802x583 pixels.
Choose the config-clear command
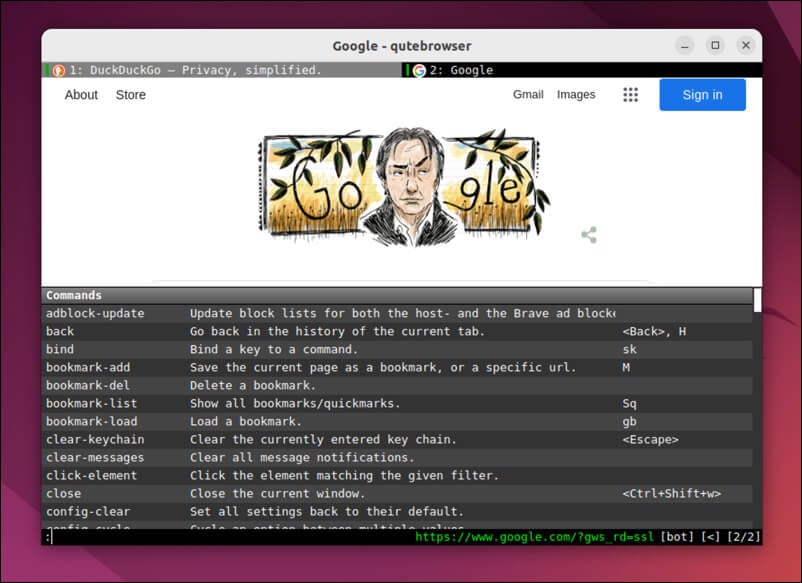click(x=88, y=512)
